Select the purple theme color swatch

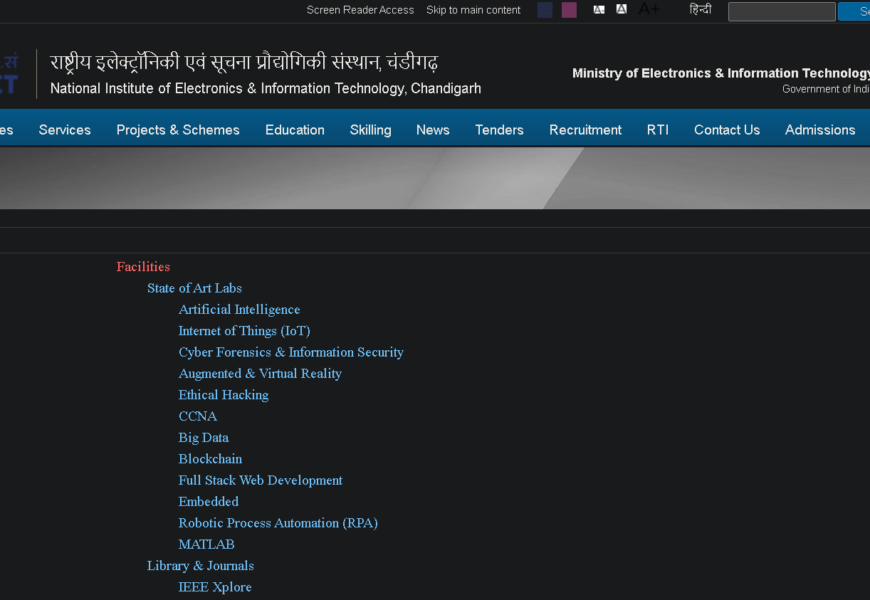[x=569, y=10]
